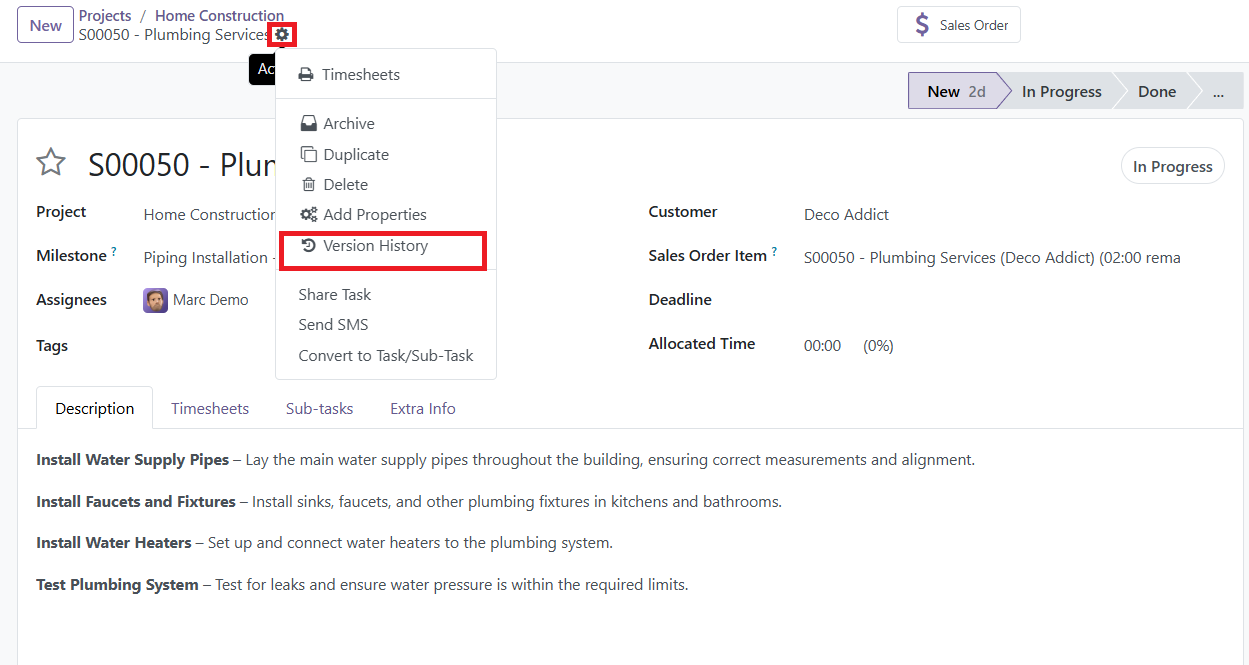Go to the Projects breadcrumb
This screenshot has width=1249, height=665.
coord(105,16)
